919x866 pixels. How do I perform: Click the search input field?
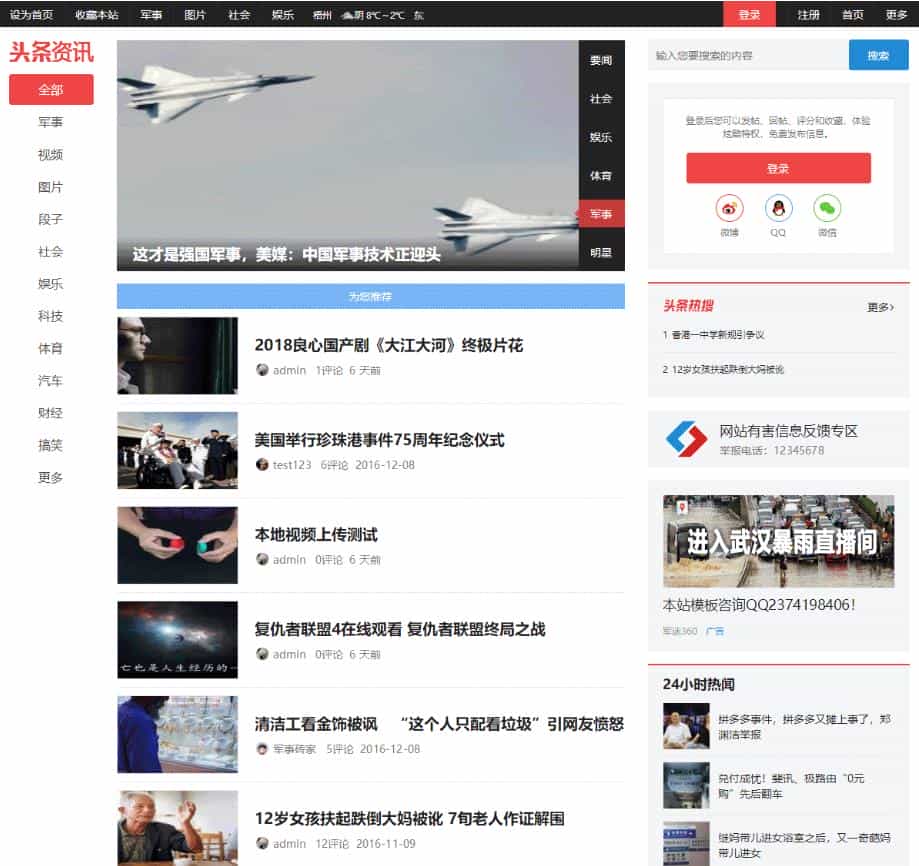tap(748, 55)
